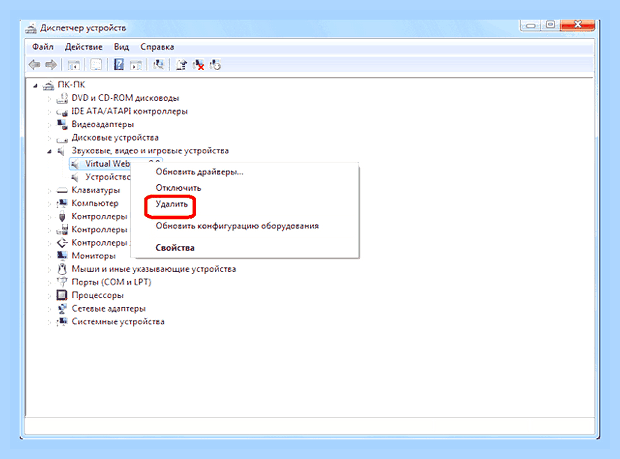Click the Back arrow in the toolbar

coord(34,64)
